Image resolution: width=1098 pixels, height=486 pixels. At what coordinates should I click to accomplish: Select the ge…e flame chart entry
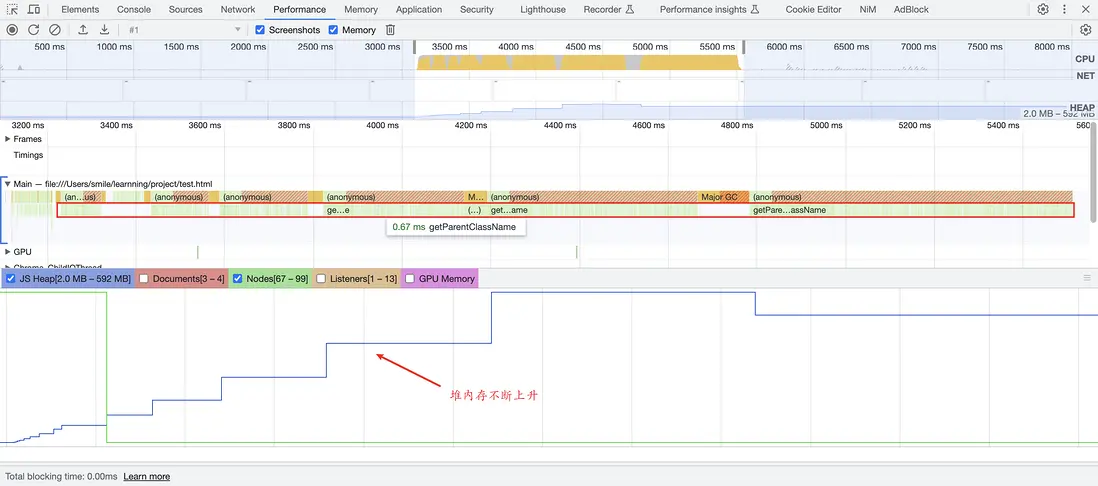[394, 210]
